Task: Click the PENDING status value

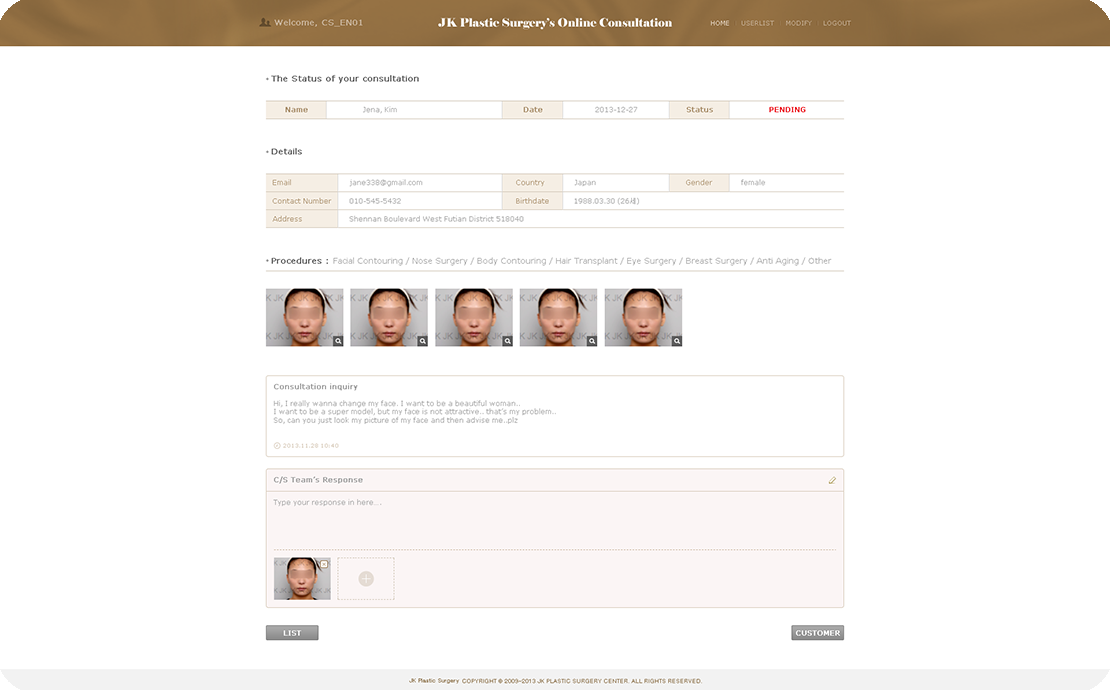Action: pyautogui.click(x=787, y=110)
